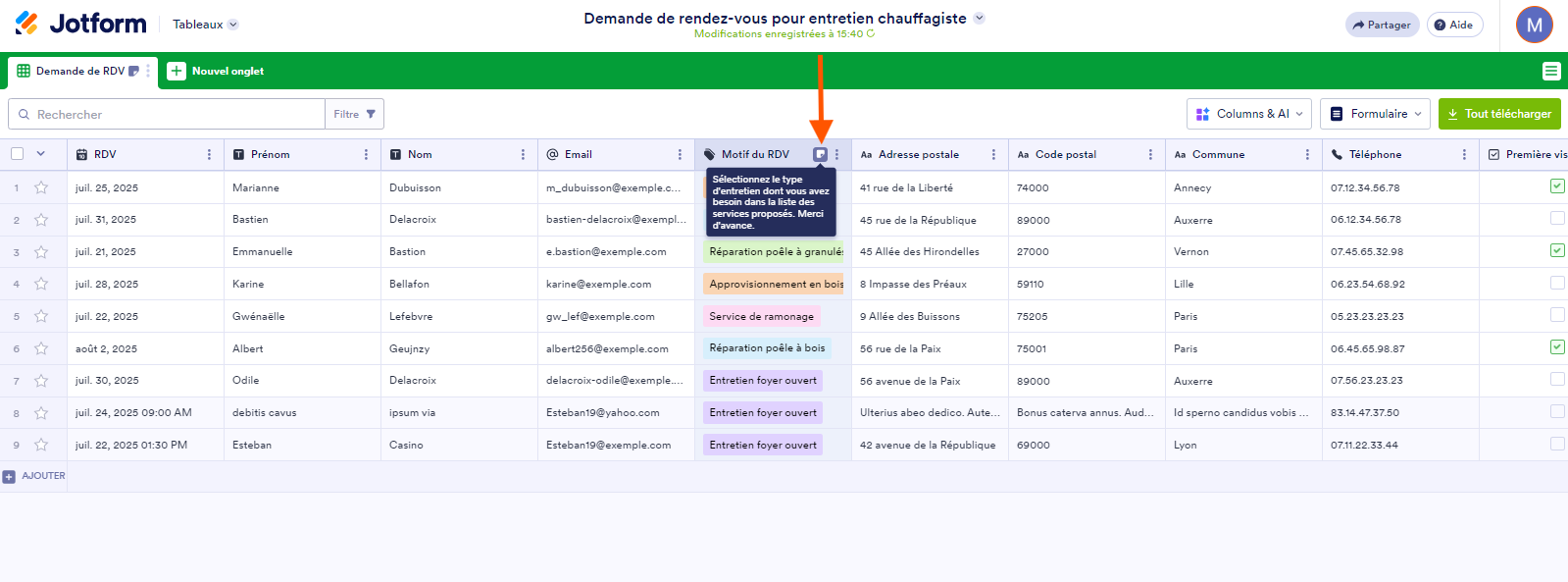
Task: Open the Columns & AI dropdown
Action: [1249, 114]
